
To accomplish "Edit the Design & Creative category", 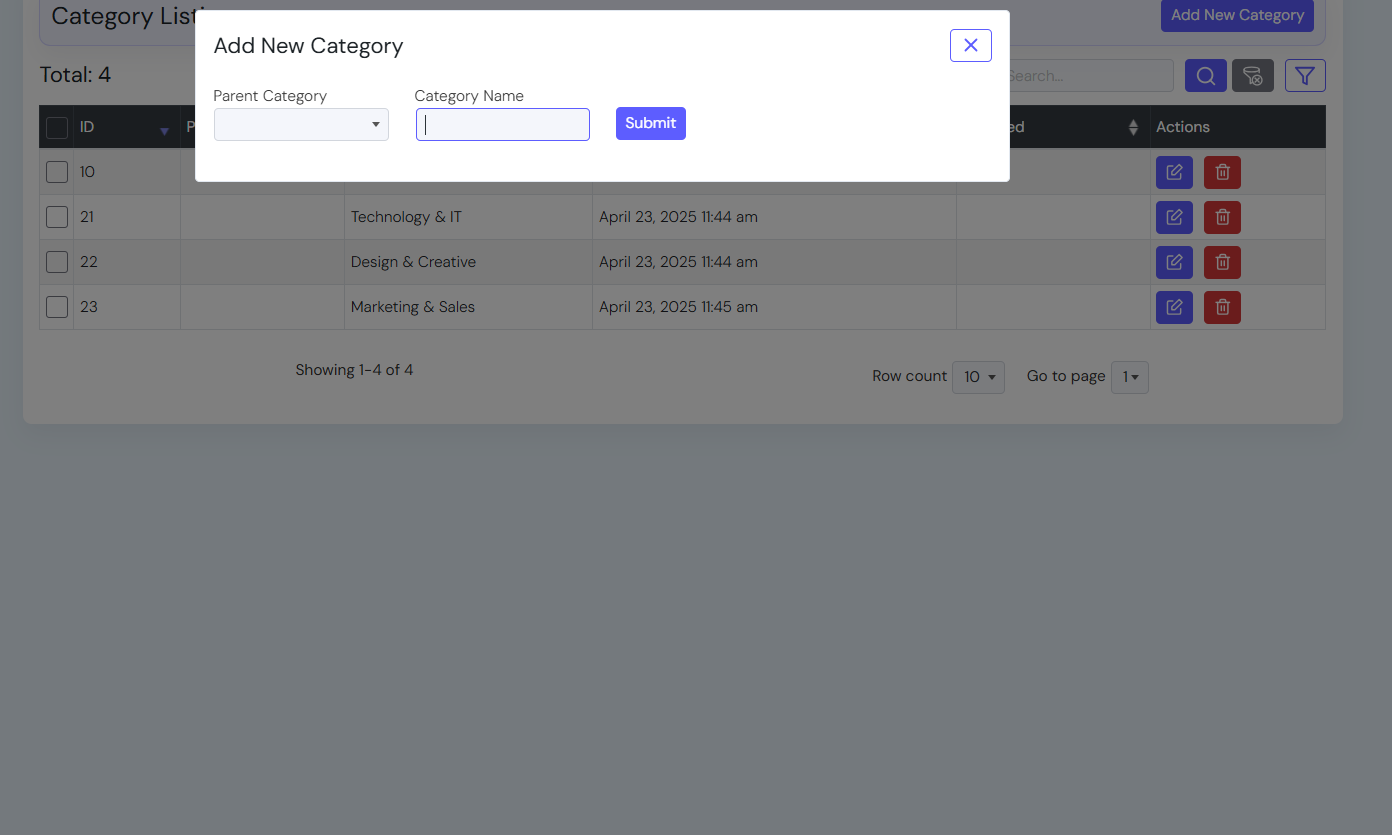I will click(1174, 262).
